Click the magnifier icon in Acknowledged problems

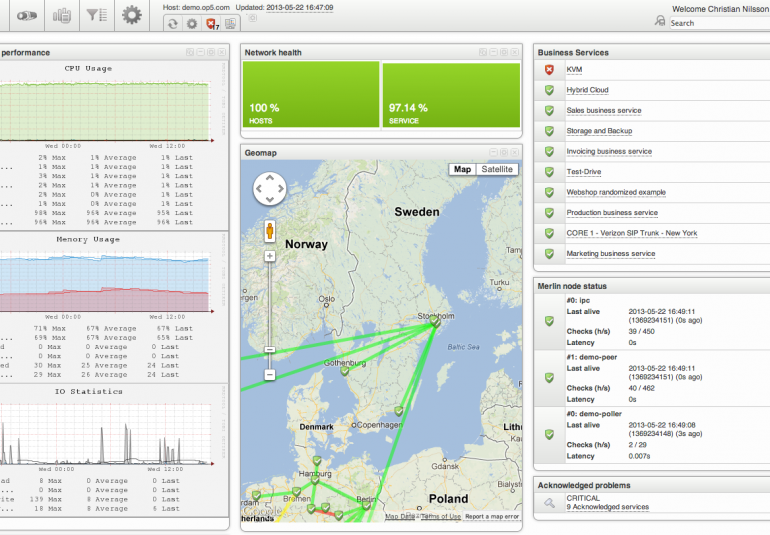click(549, 502)
